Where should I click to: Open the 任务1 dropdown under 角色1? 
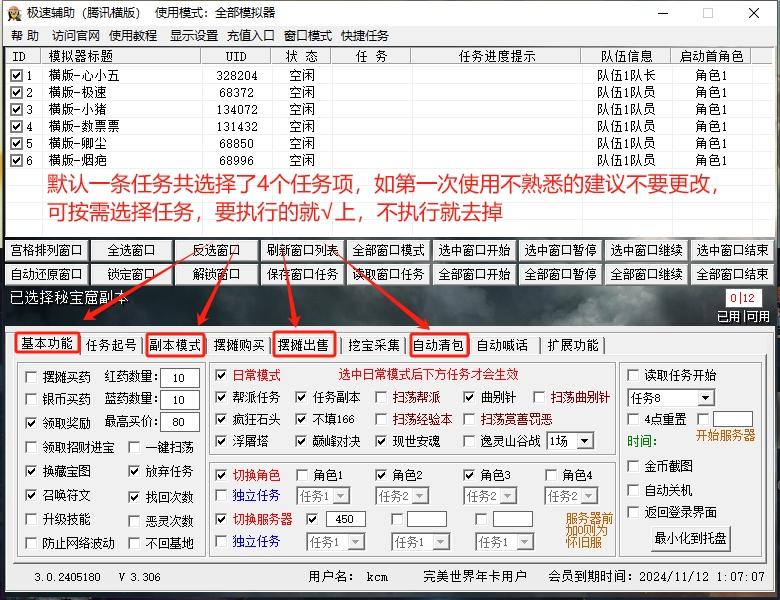[x=341, y=496]
